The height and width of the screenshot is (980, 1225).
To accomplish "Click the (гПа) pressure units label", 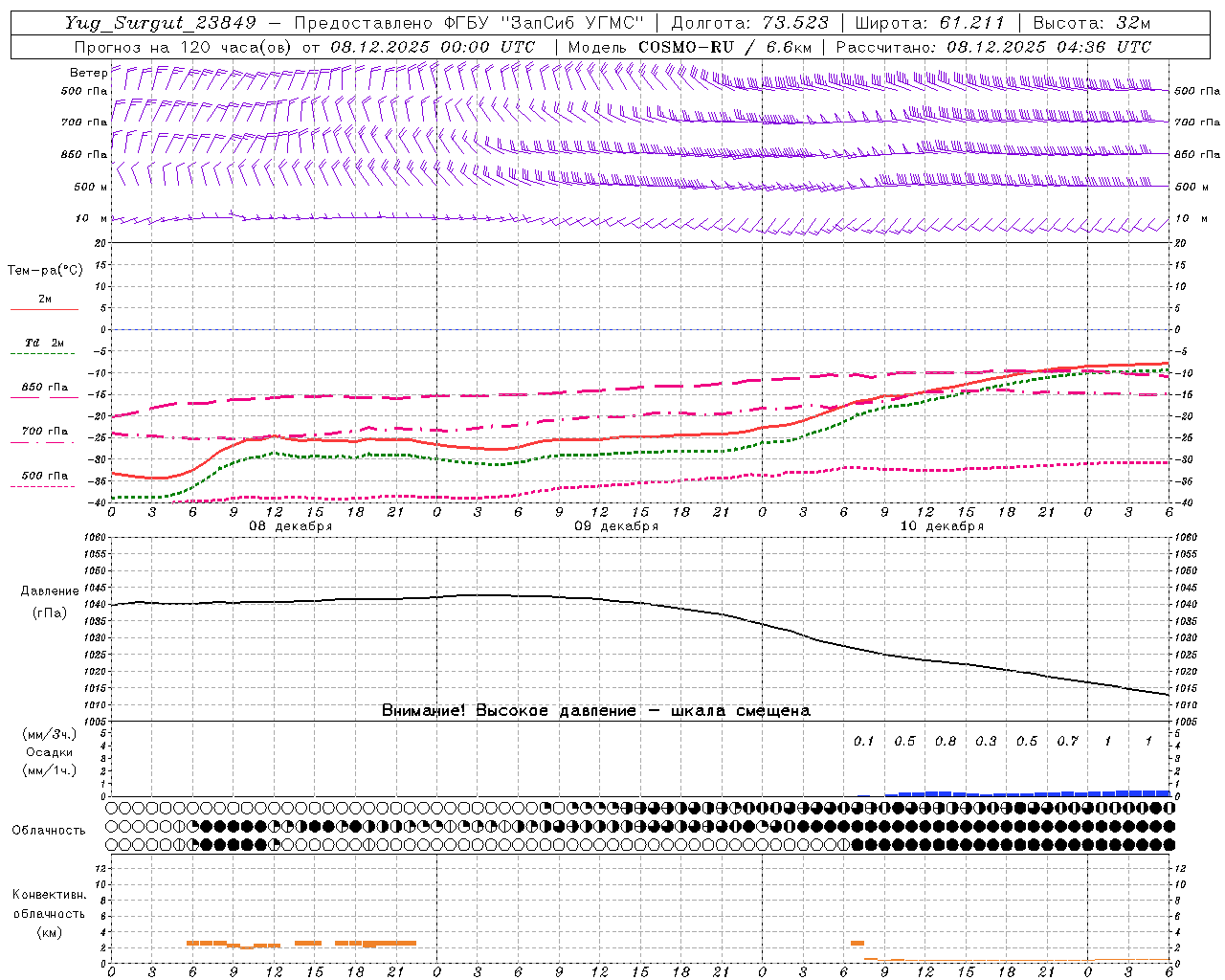I will point(50,612).
